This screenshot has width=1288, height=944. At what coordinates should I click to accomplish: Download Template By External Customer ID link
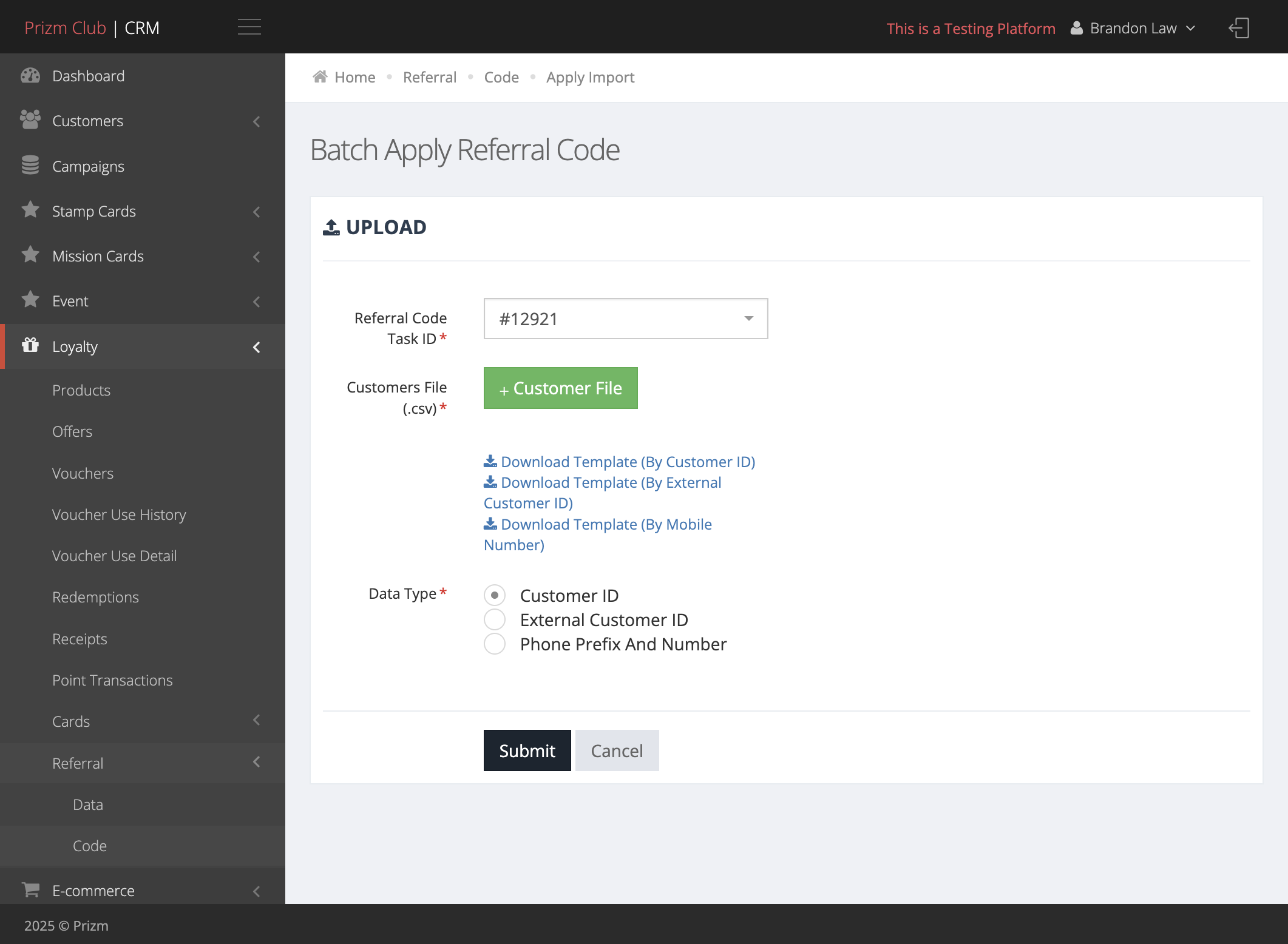[603, 493]
